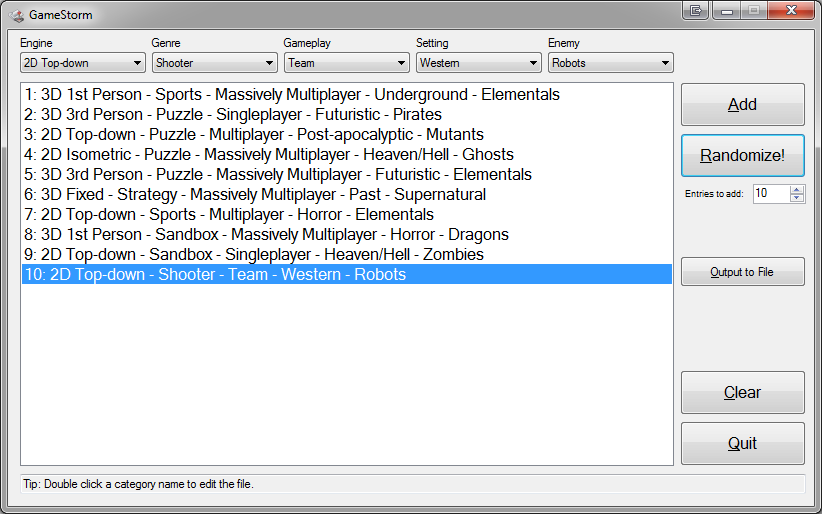The height and width of the screenshot is (514, 822).
Task: Decrease entries to add with down arrow
Action: [x=797, y=198]
